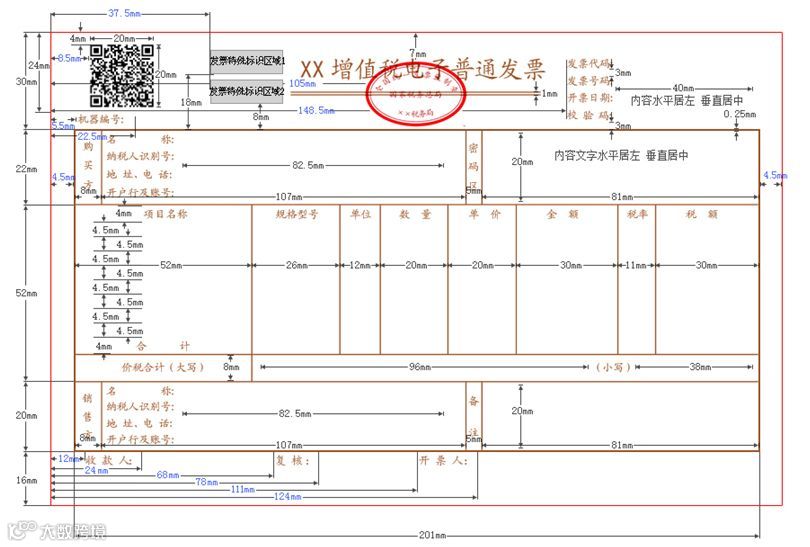The width and height of the screenshot is (810, 547).
Task: Click the 数量 column header
Action: click(x=415, y=214)
